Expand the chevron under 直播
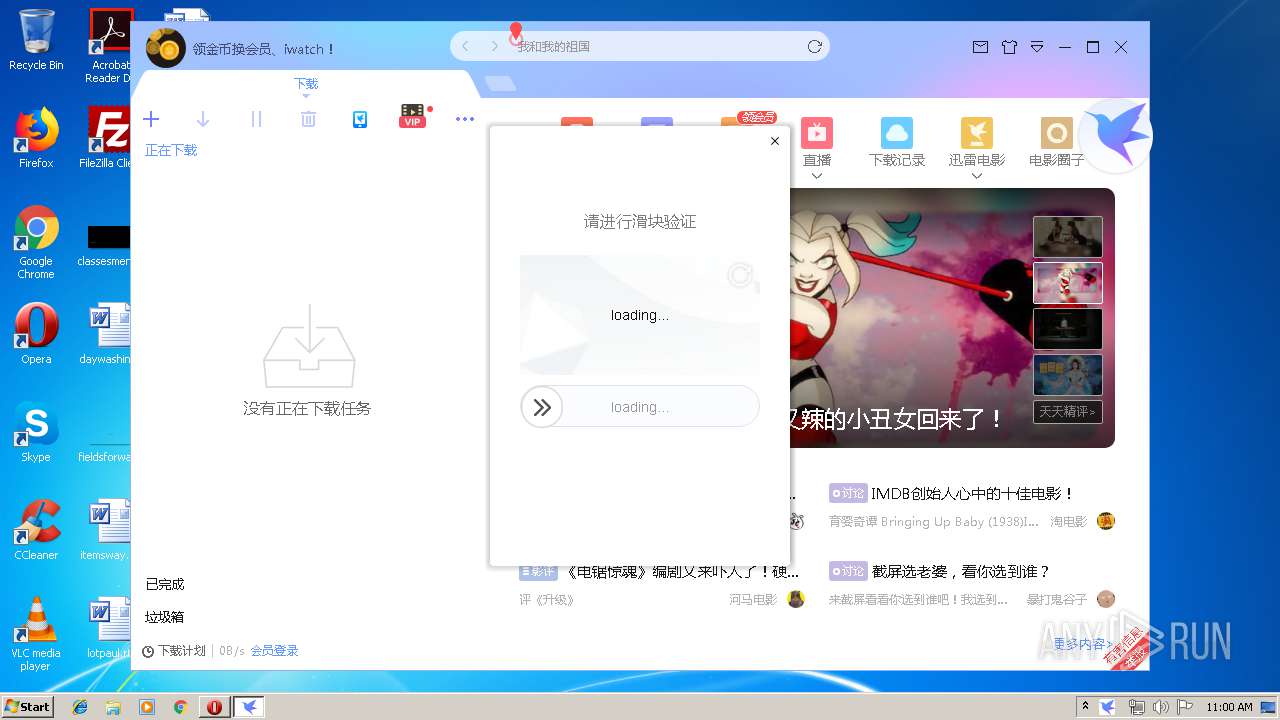1280x720 pixels. pyautogui.click(x=817, y=176)
